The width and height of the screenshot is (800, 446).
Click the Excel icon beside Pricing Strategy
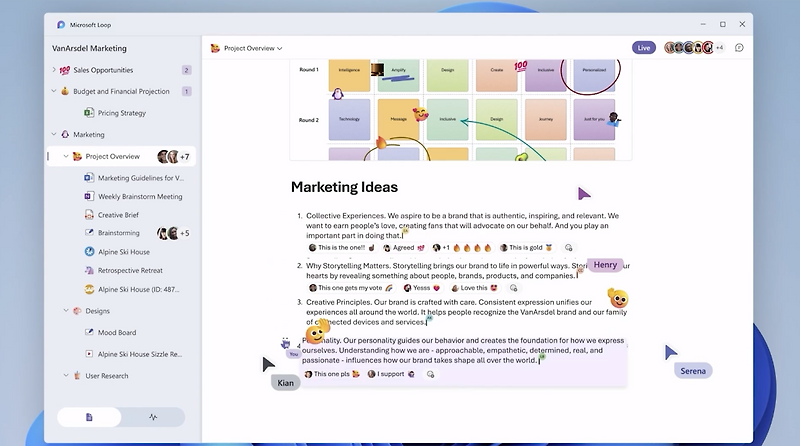point(89,113)
